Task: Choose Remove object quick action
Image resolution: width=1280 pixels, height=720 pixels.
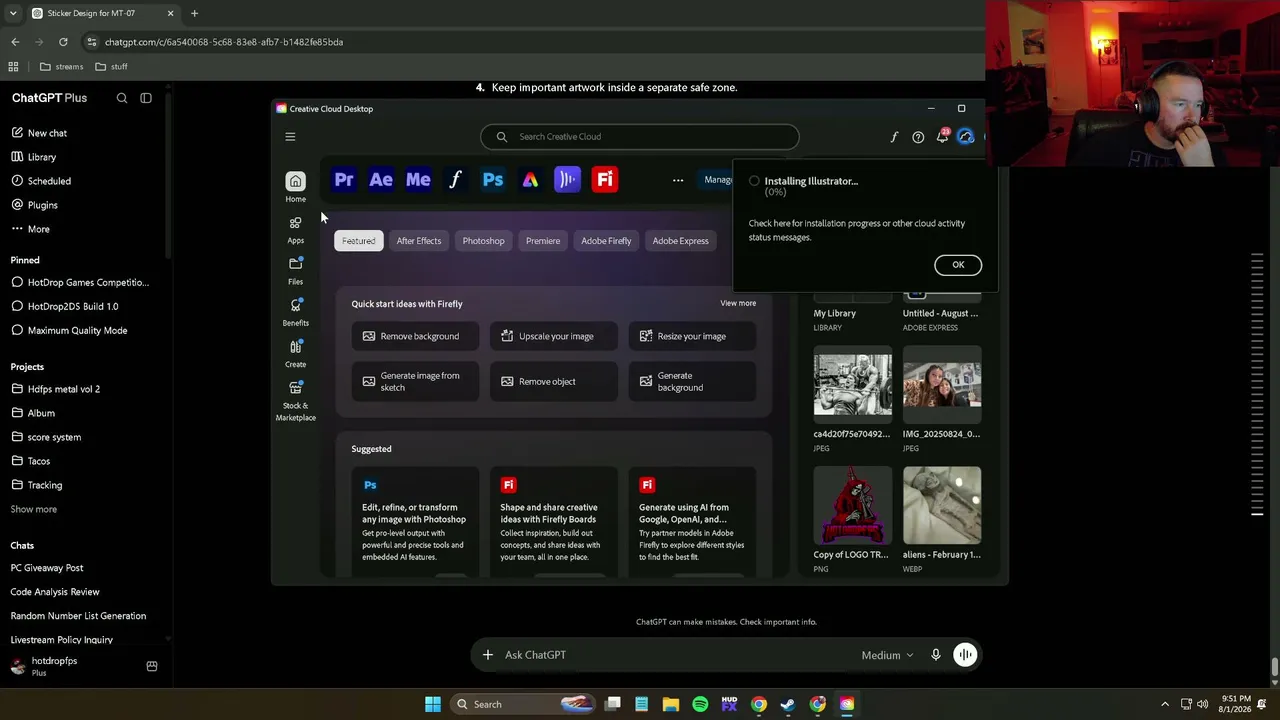Action: tap(553, 382)
